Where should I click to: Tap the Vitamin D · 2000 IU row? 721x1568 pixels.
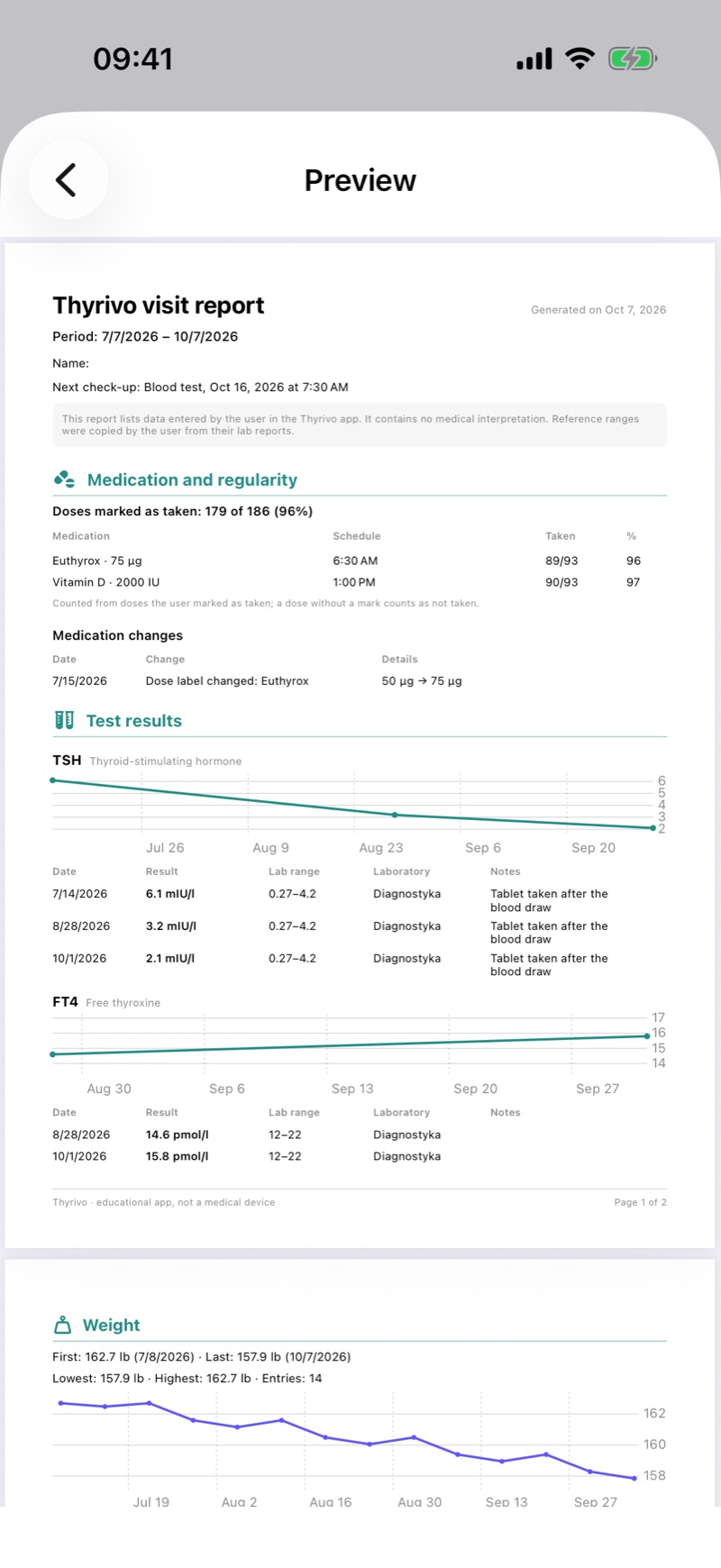coord(360,582)
